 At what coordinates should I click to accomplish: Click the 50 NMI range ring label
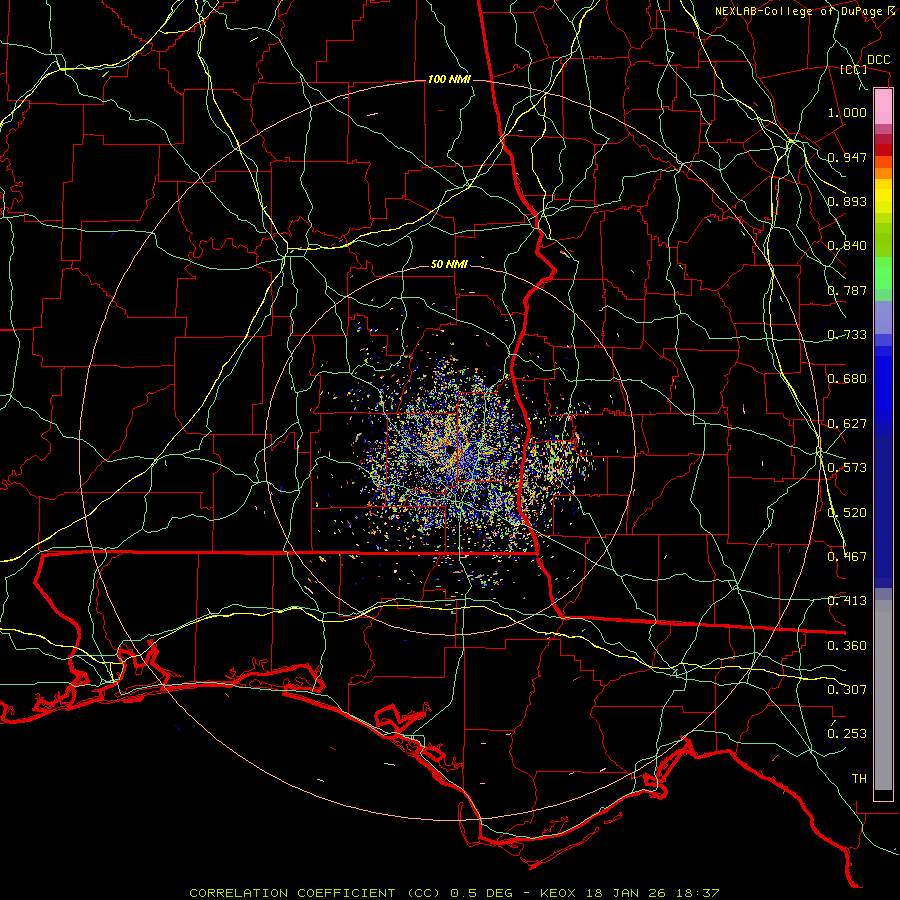[449, 264]
